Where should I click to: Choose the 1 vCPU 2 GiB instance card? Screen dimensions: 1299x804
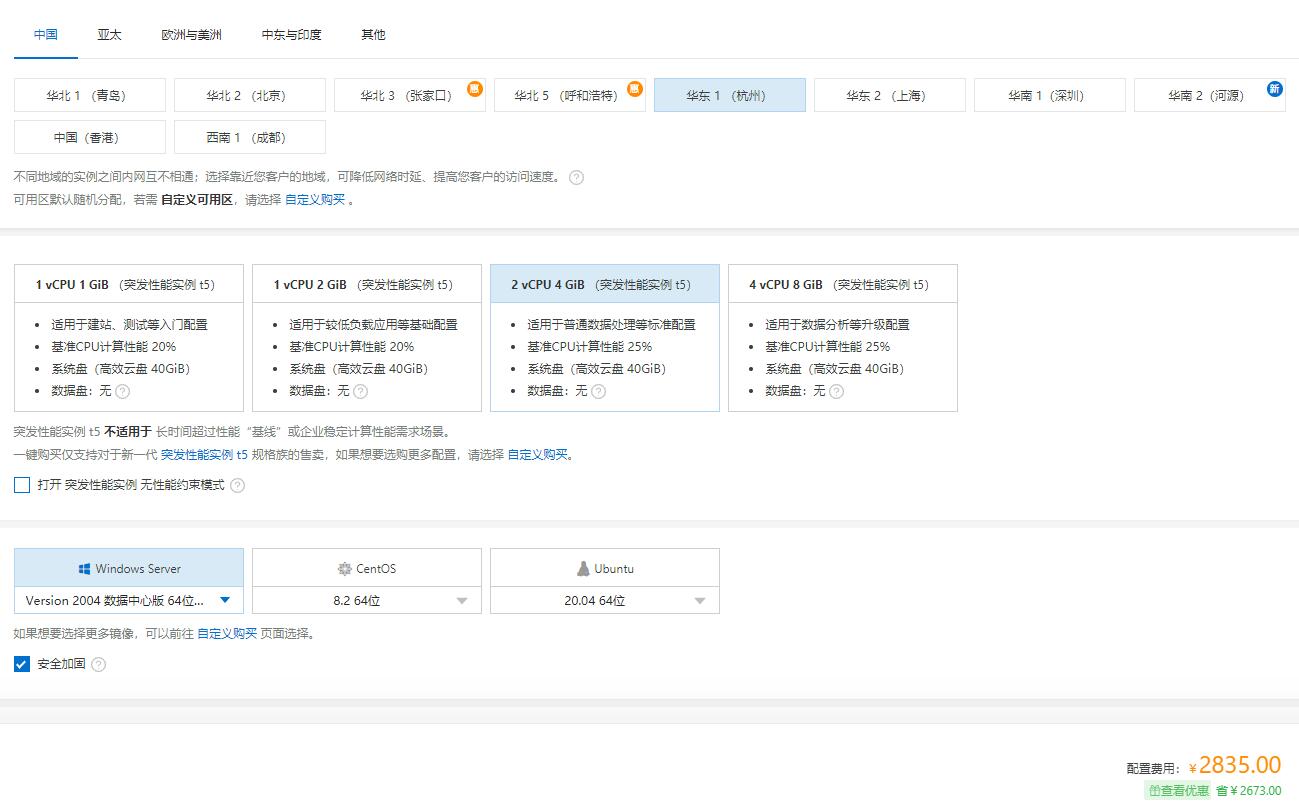(367, 338)
